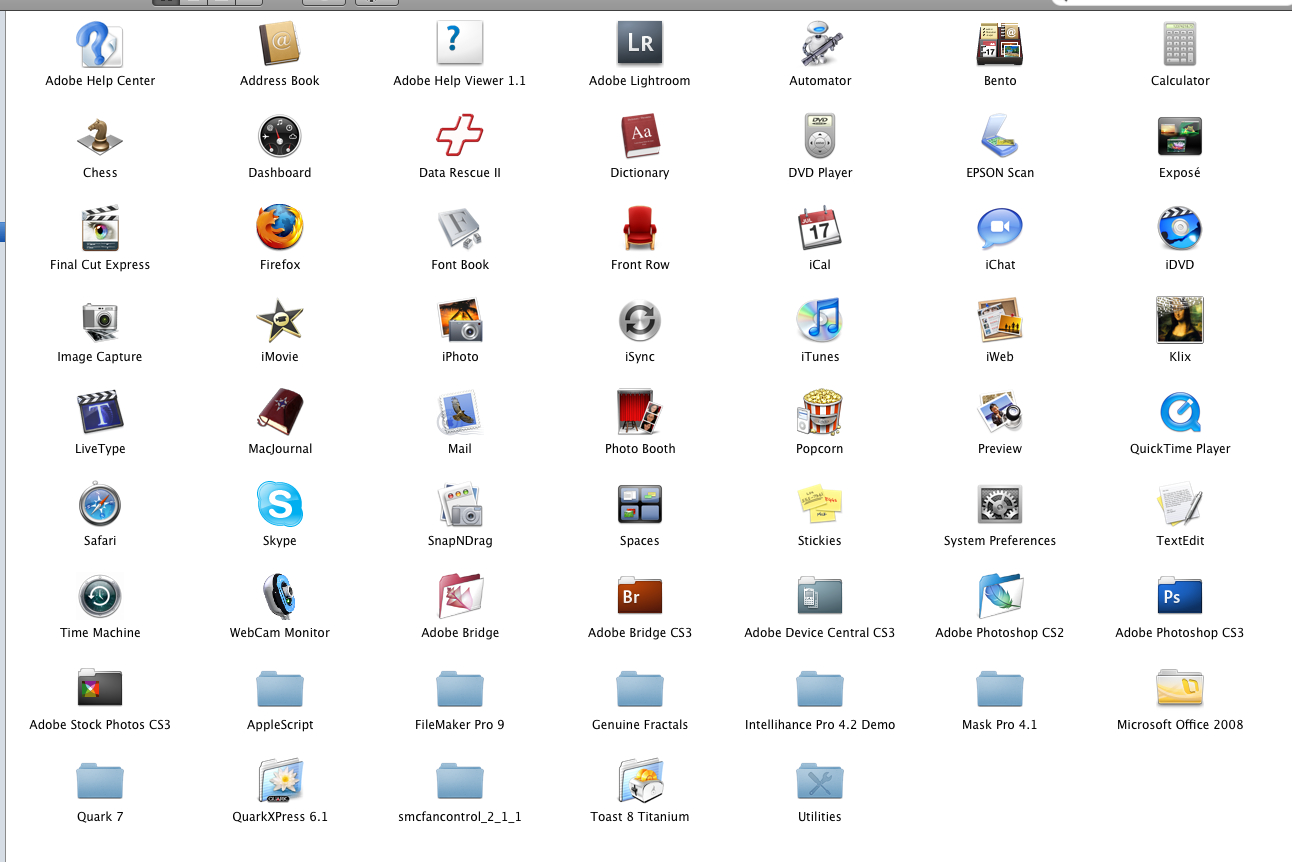Select the Firefox icon

tap(280, 228)
